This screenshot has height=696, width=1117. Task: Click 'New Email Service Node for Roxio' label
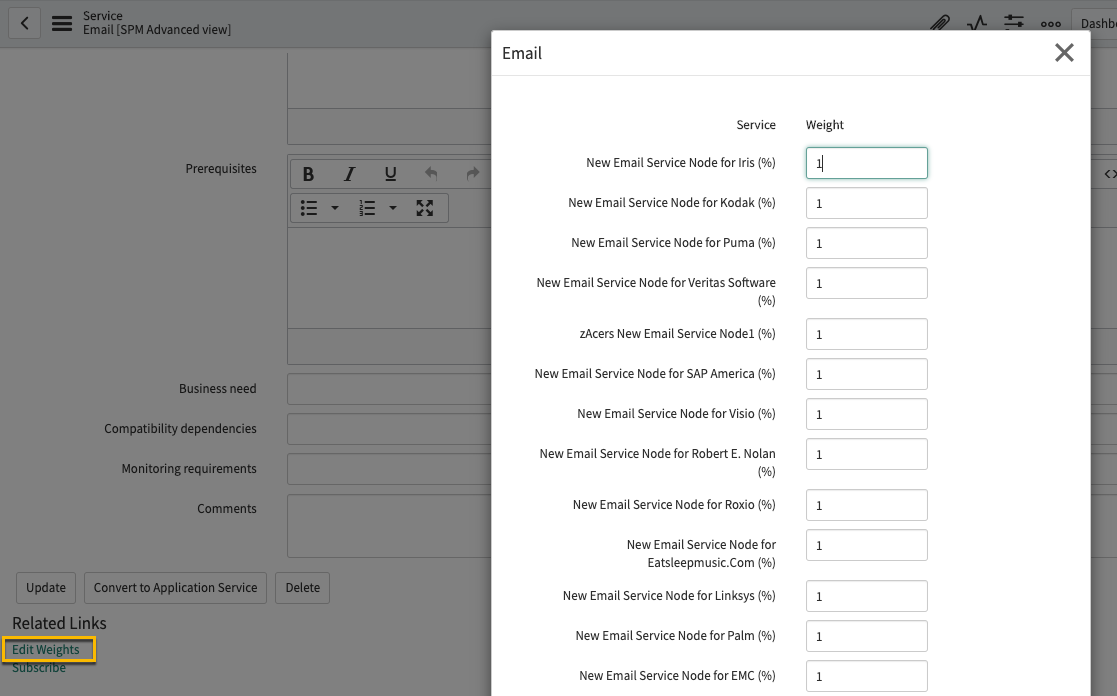click(x=674, y=504)
